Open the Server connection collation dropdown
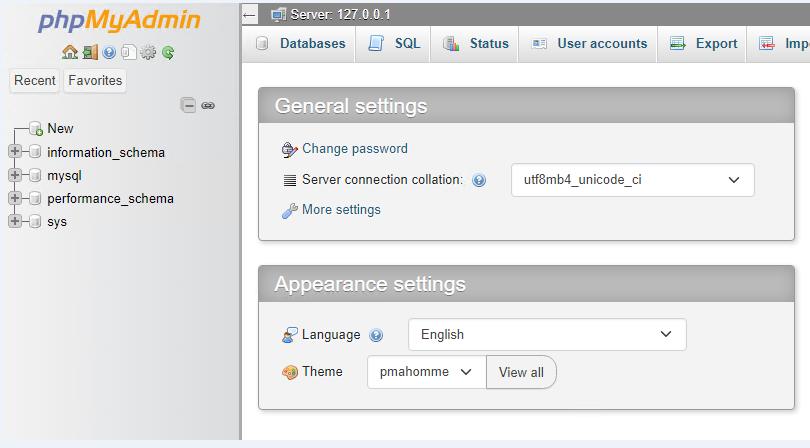The width and height of the screenshot is (810, 448). coord(632,180)
